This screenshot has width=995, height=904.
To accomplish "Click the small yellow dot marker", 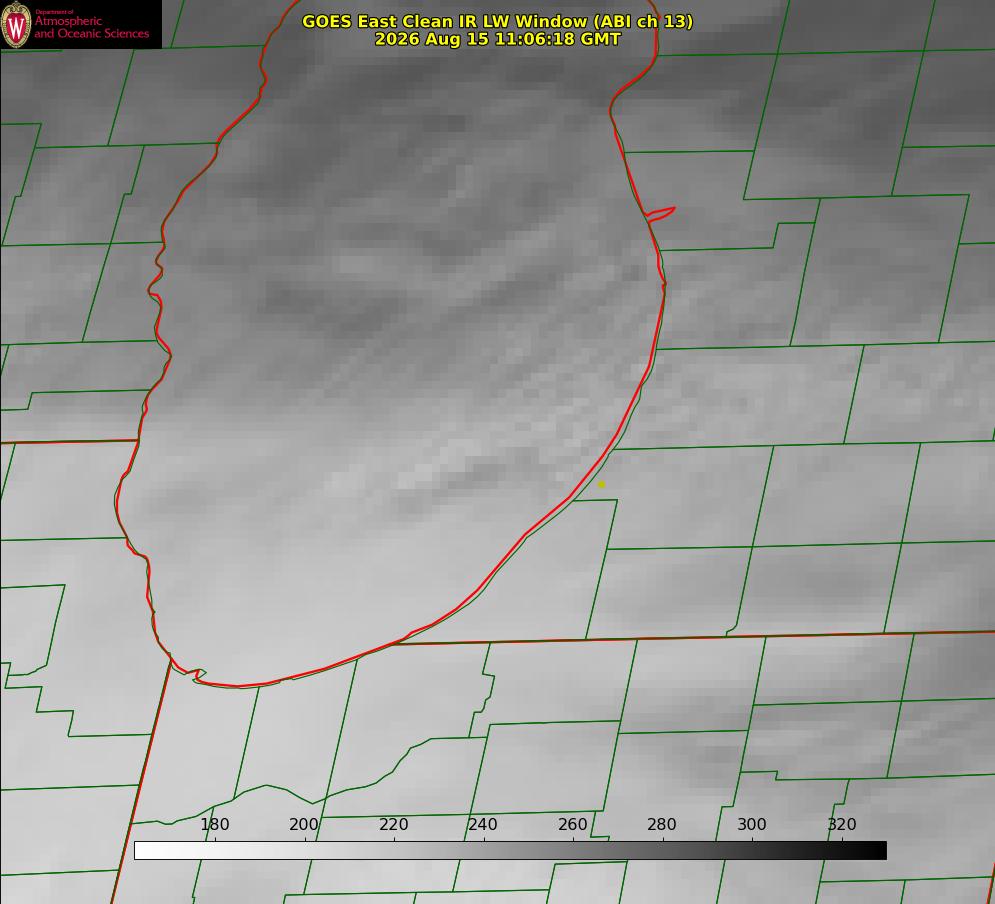I will tap(601, 485).
